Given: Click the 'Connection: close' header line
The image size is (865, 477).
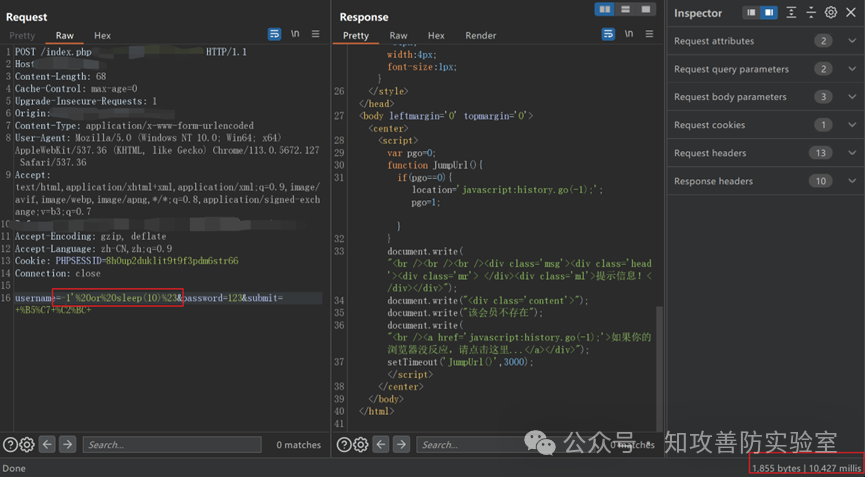Looking at the screenshot, I should 58,273.
